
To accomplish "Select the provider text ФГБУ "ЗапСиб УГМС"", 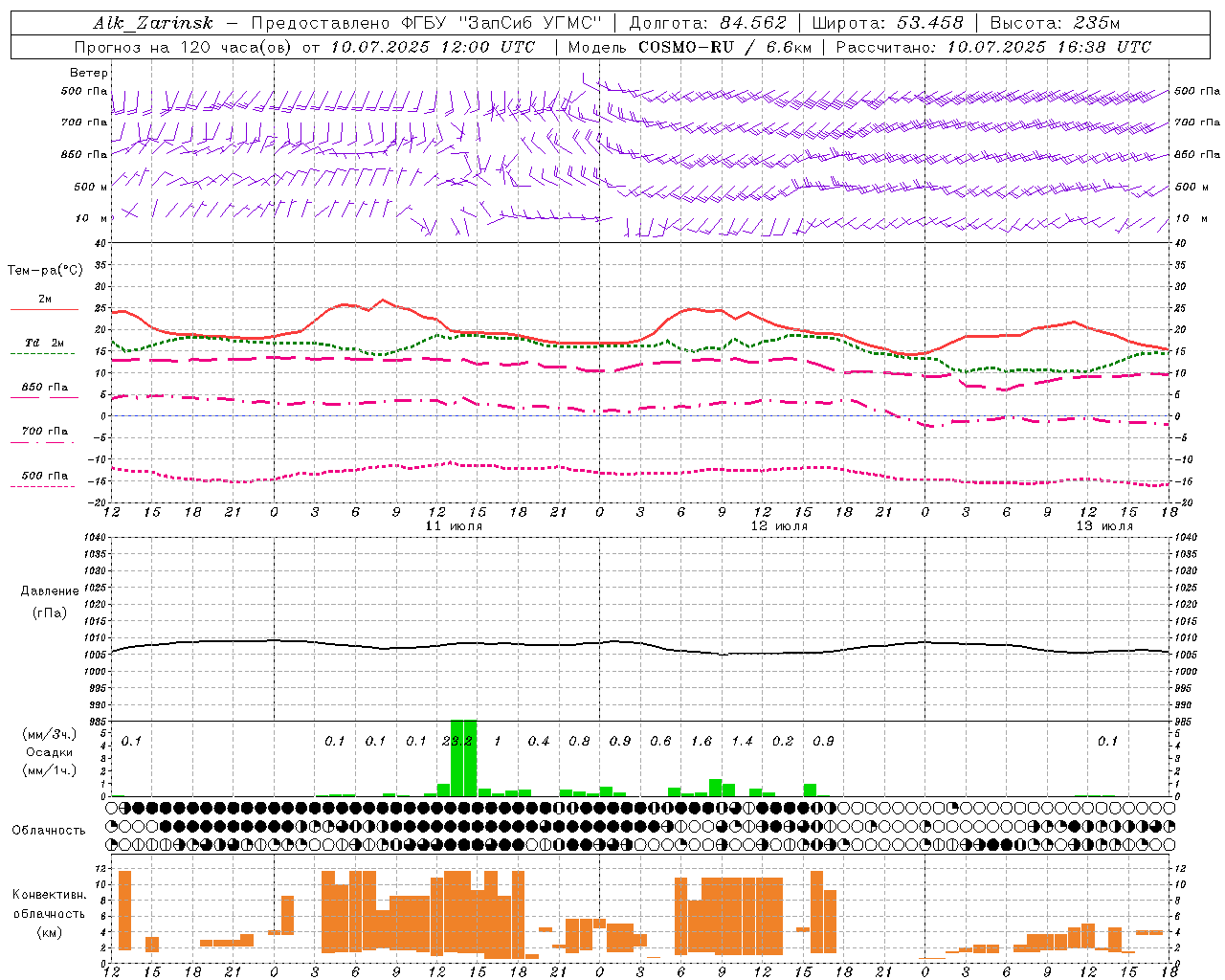I will pos(500,23).
